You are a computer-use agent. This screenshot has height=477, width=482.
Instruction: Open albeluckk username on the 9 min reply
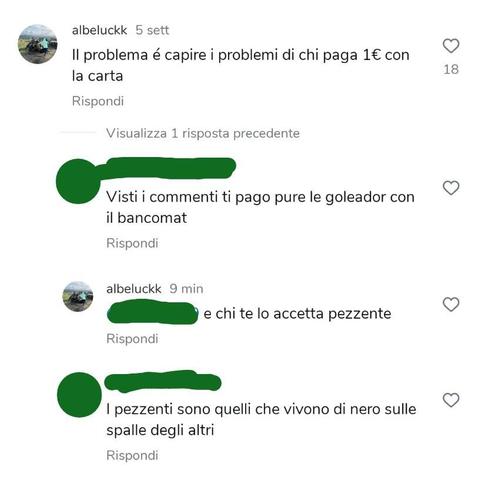coord(134,289)
